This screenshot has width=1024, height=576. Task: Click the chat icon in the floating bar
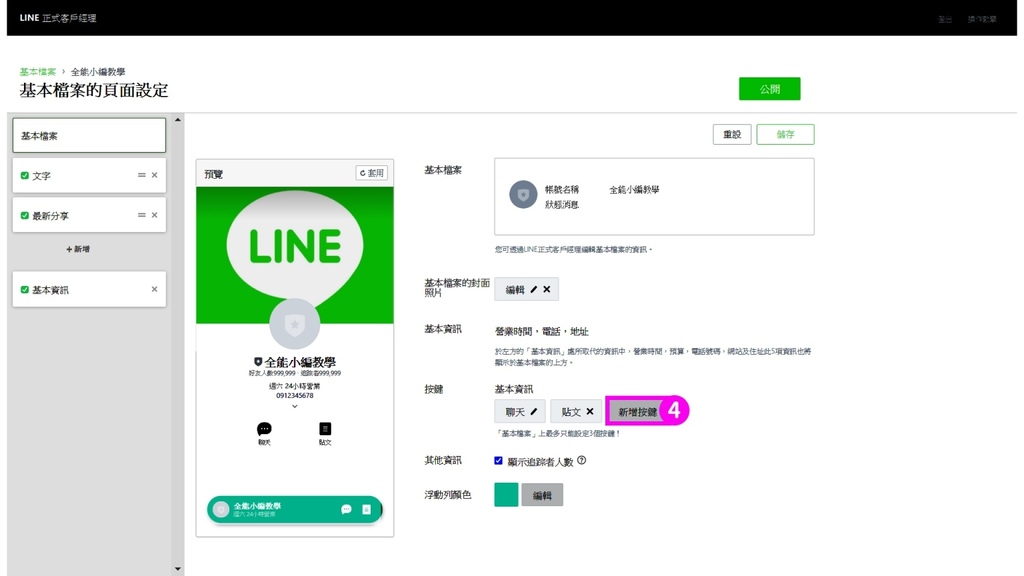click(346, 509)
